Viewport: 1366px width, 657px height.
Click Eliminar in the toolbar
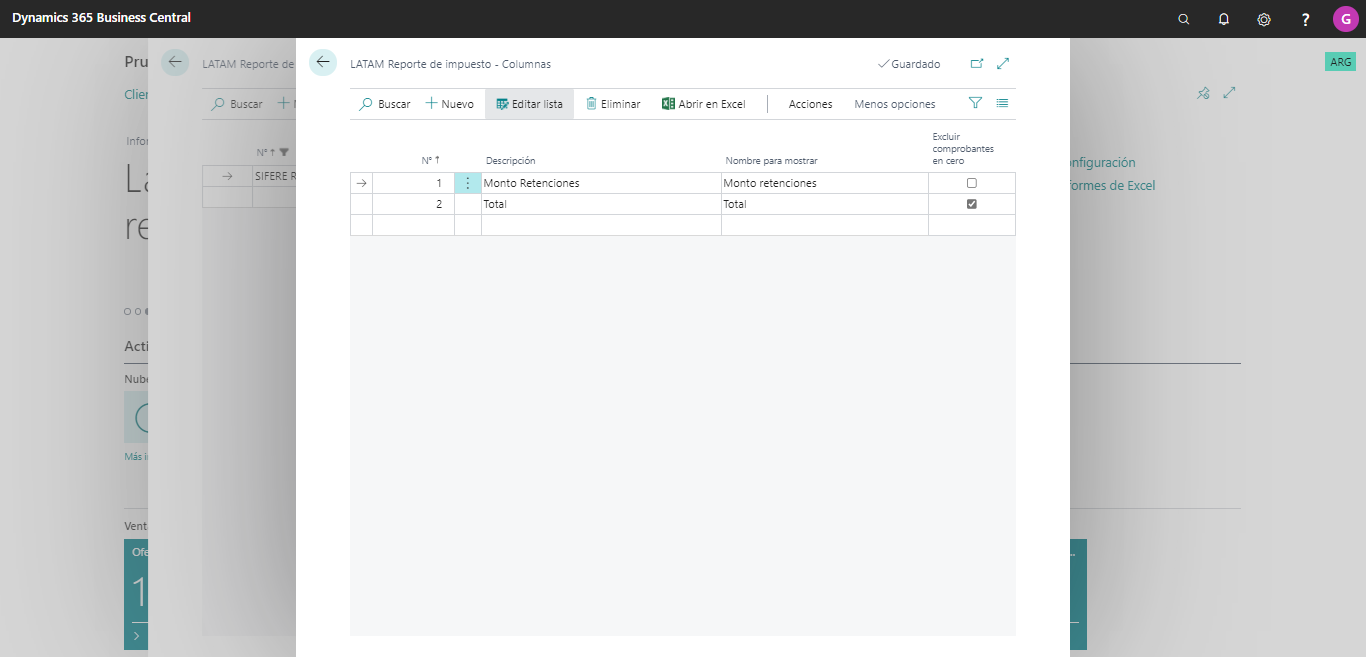pos(613,104)
